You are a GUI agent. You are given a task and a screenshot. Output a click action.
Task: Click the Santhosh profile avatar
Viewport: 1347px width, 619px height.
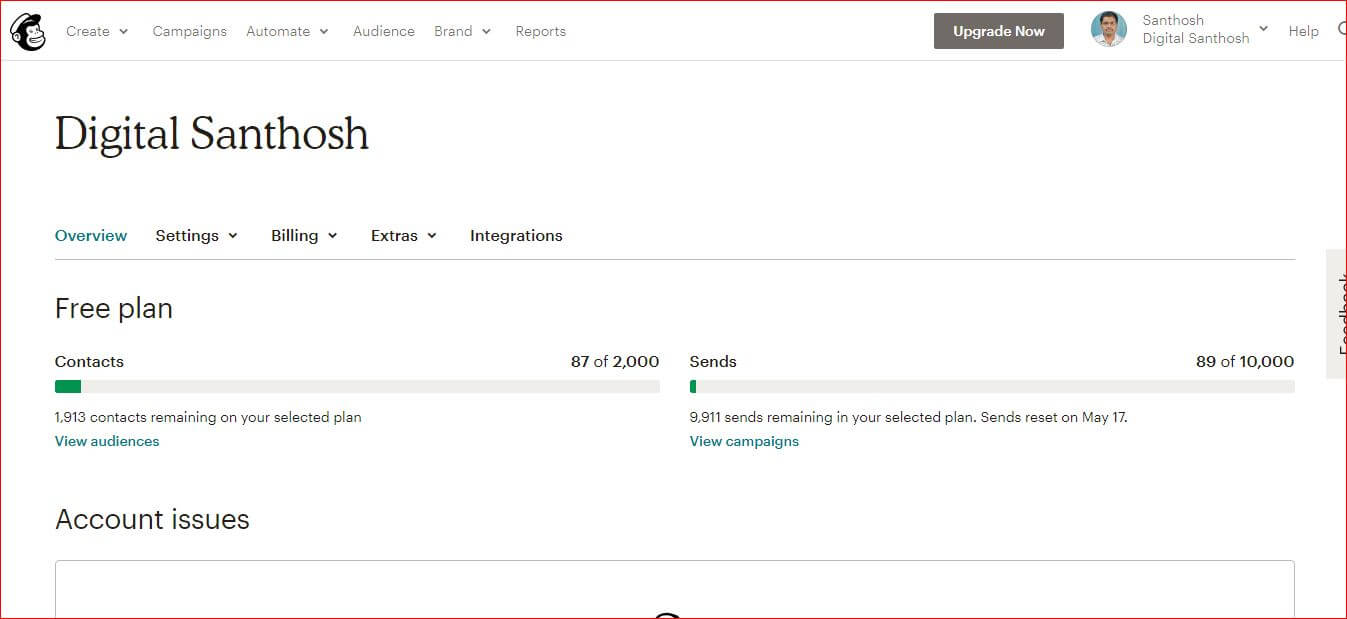tap(1108, 30)
